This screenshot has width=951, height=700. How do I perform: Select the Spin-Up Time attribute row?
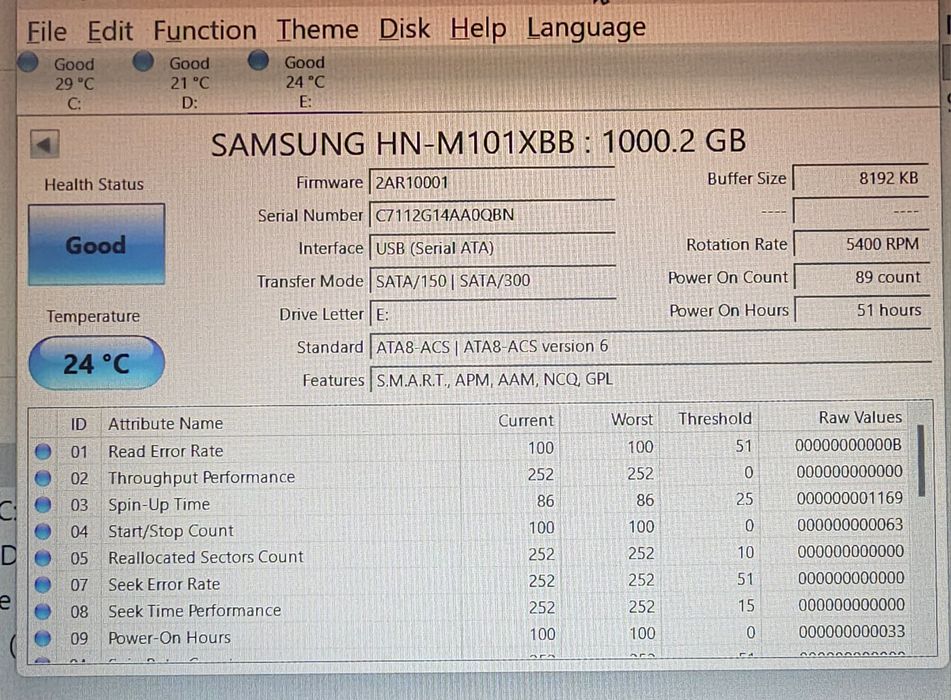click(x=468, y=502)
